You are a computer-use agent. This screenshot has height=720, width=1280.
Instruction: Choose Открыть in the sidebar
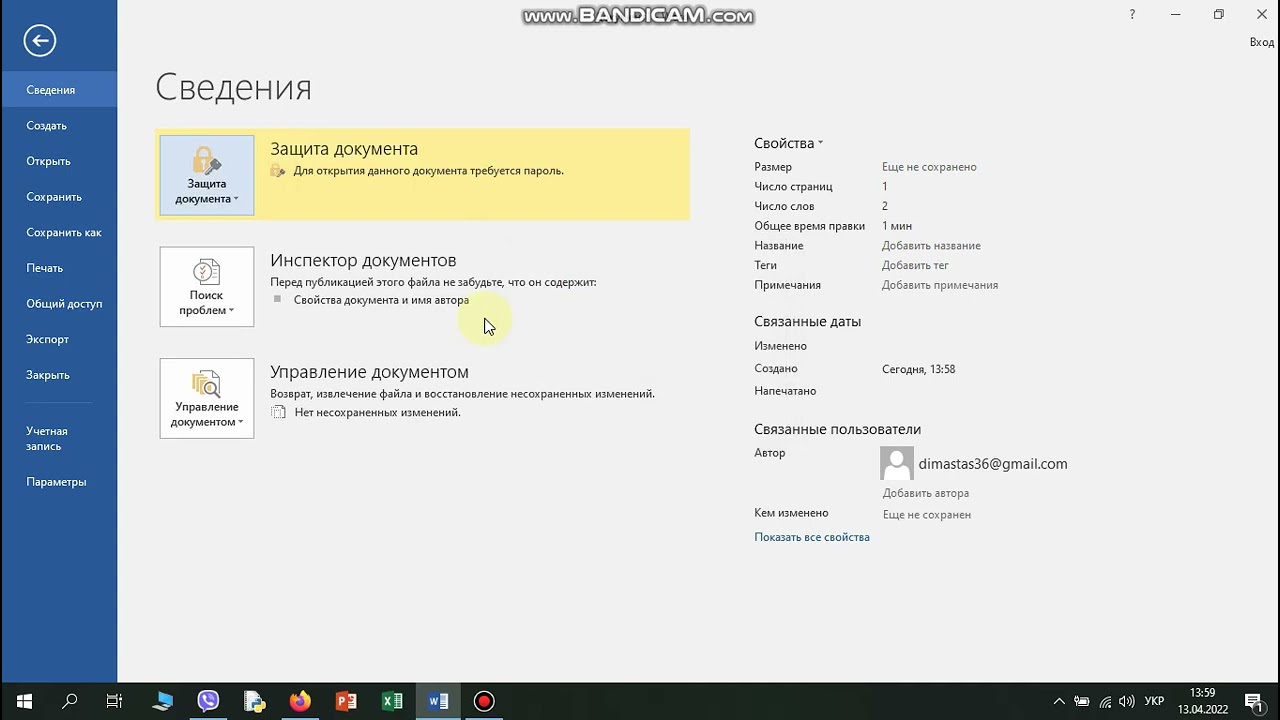(x=59, y=161)
